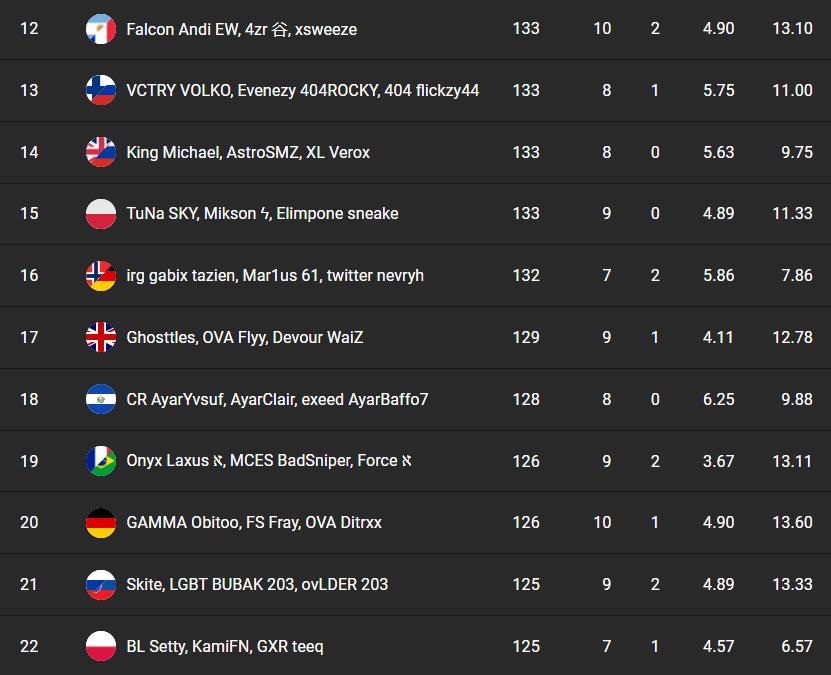Click the flag icon beside Falcon Andi EW
Viewport: 831px width, 675px height.
point(101,29)
